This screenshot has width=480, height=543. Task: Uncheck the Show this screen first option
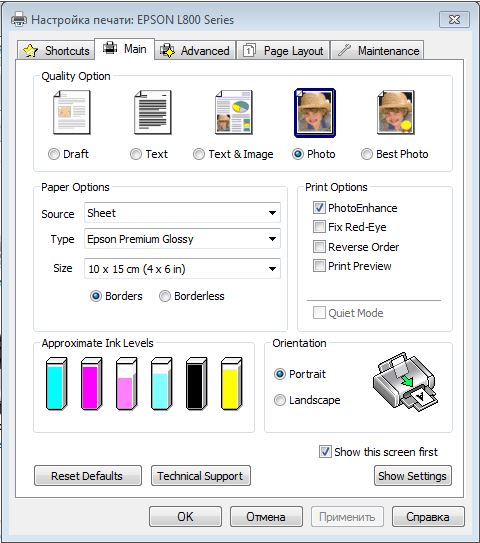pos(325,452)
